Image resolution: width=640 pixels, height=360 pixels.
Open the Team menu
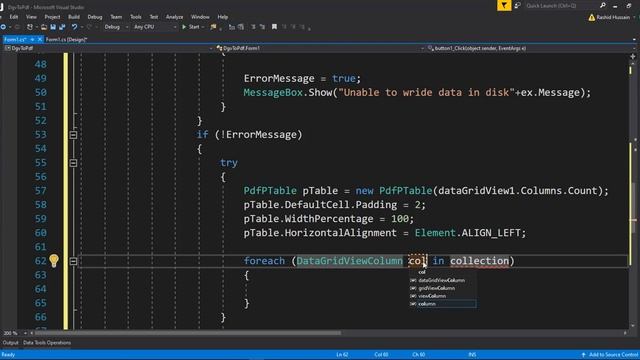pyautogui.click(x=116, y=17)
